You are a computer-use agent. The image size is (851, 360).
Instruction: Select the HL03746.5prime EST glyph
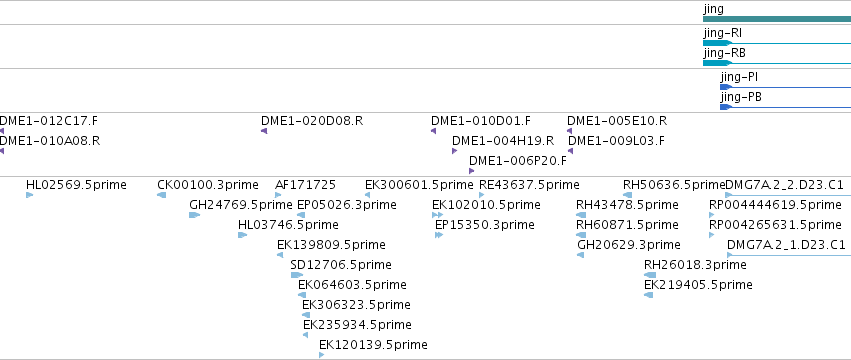(242, 235)
